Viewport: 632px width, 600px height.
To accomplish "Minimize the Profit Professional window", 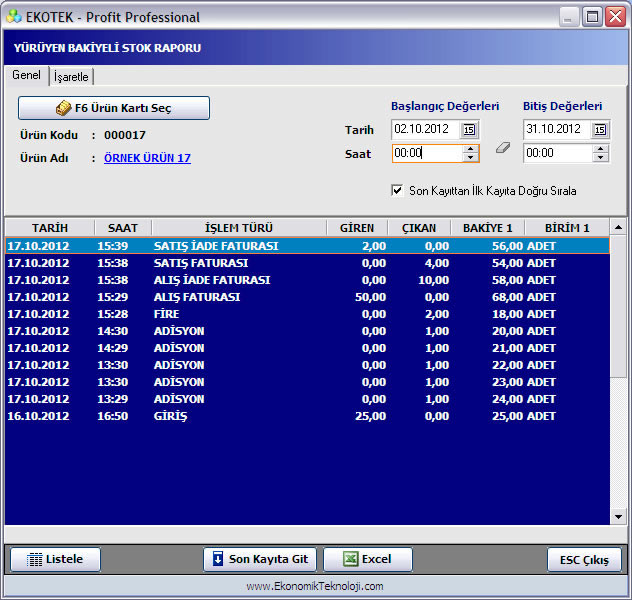I will pyautogui.click(x=569, y=17).
